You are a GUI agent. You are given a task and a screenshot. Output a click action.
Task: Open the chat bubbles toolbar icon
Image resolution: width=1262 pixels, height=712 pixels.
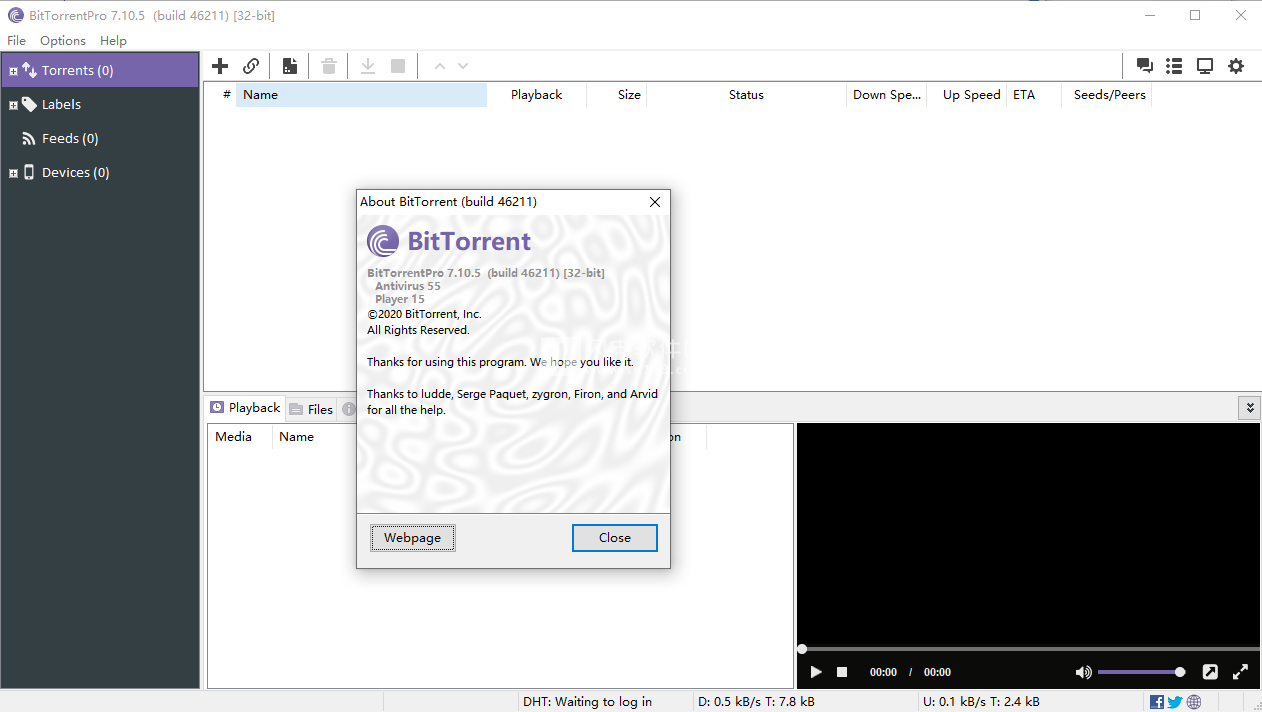pos(1145,66)
